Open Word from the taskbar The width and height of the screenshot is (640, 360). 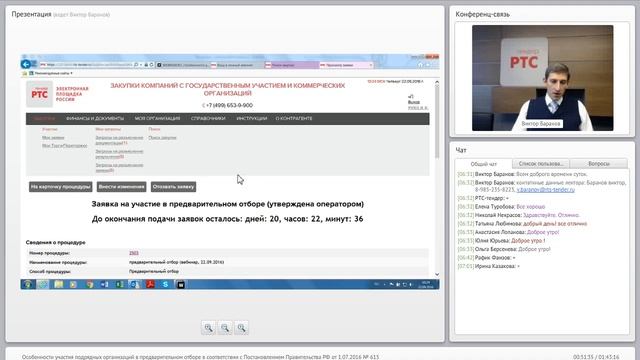[104, 284]
